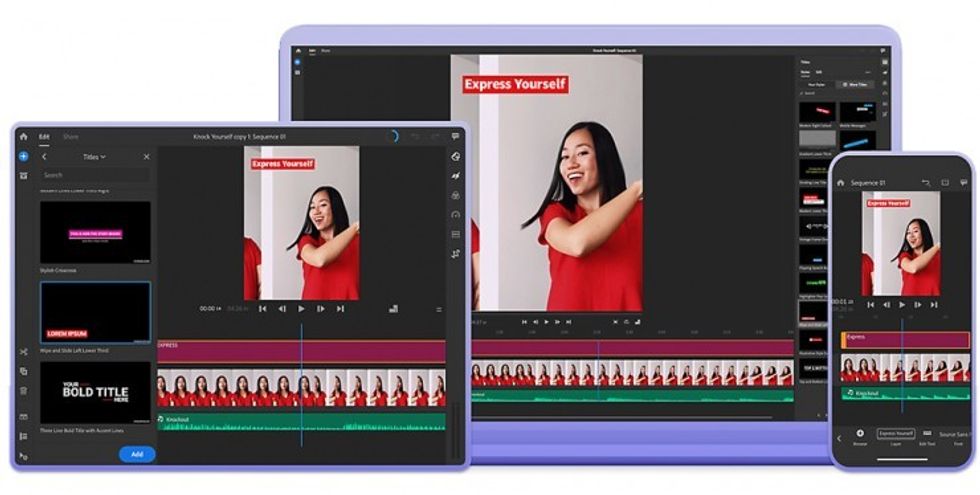Select the Knockout audio clip on tablet timeline
Image resolution: width=980 pixels, height=495 pixels.
pyautogui.click(x=301, y=422)
